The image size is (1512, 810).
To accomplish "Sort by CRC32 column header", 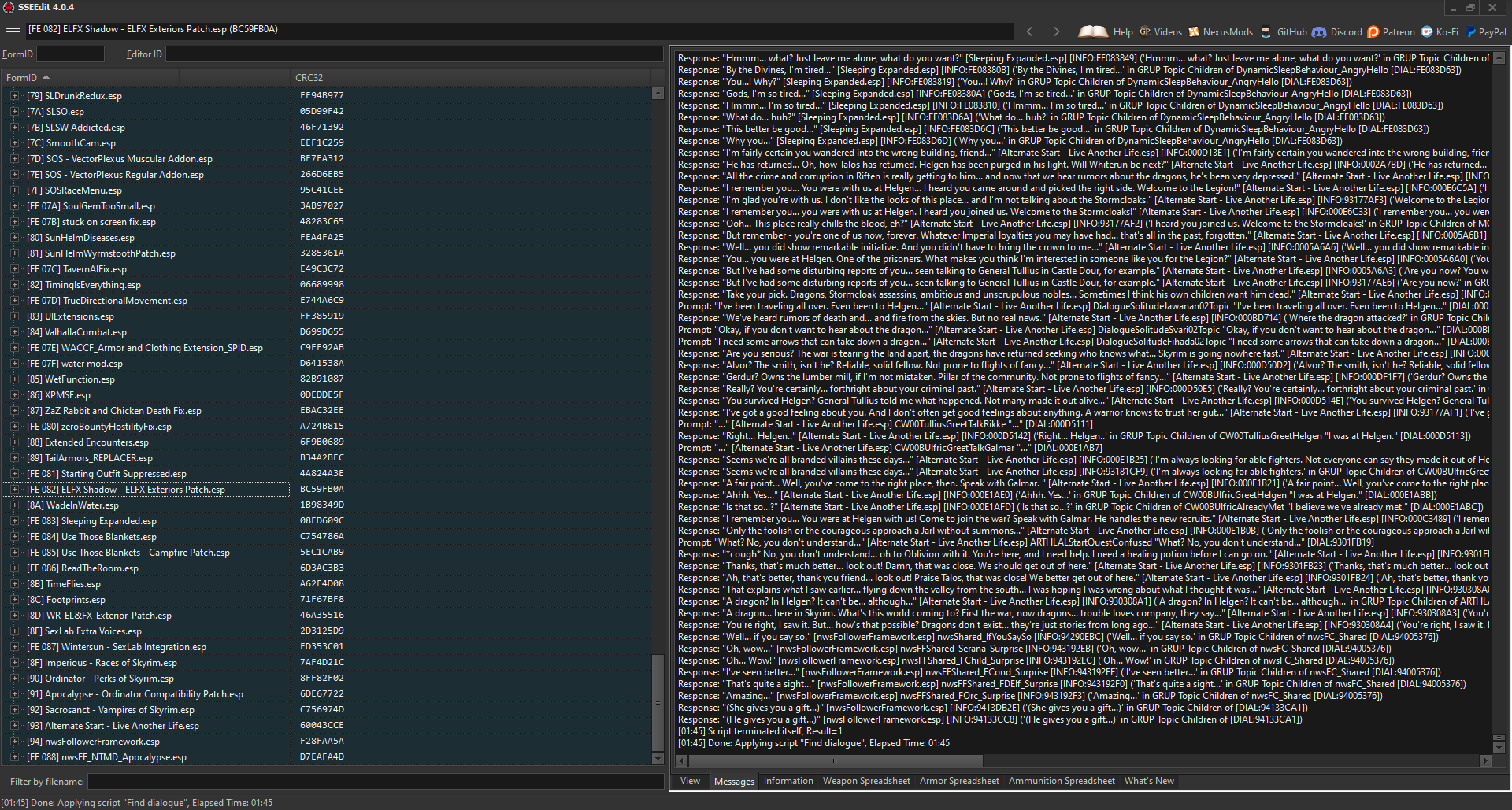I will coord(470,77).
